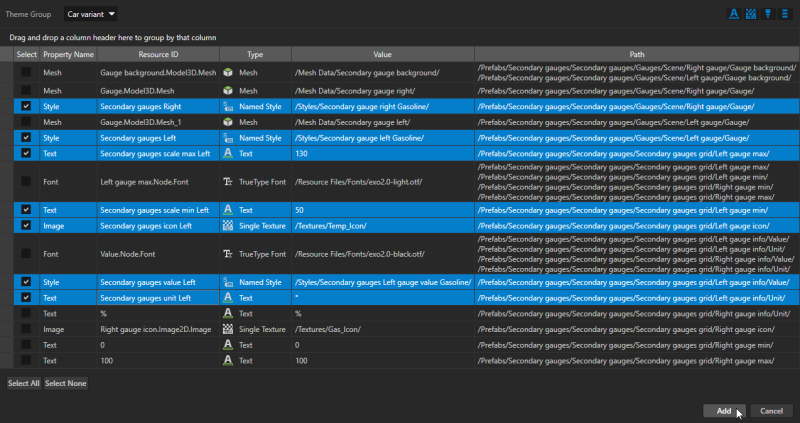Viewport: 800px width, 423px height.
Task: Open the Theme Group Car variant dropdown
Action: coord(91,14)
